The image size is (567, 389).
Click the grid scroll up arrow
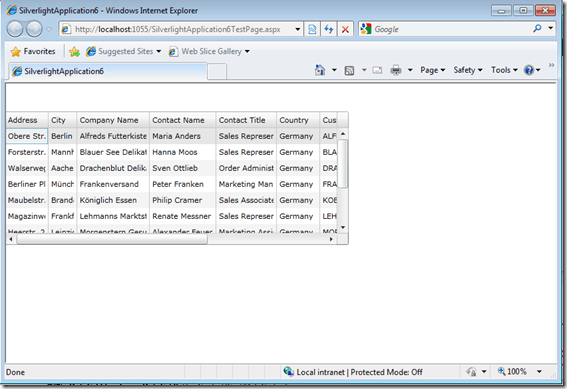pyautogui.click(x=343, y=134)
